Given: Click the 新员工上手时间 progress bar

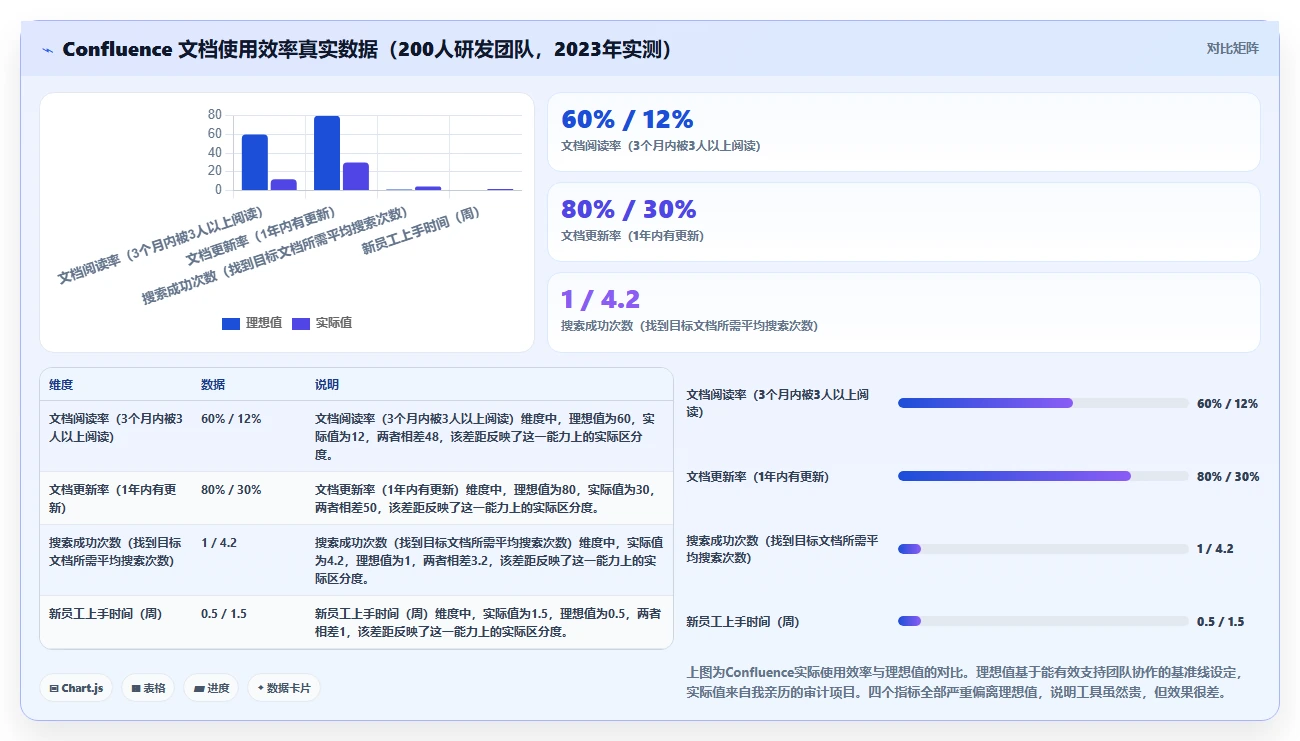Looking at the screenshot, I should (x=1043, y=621).
